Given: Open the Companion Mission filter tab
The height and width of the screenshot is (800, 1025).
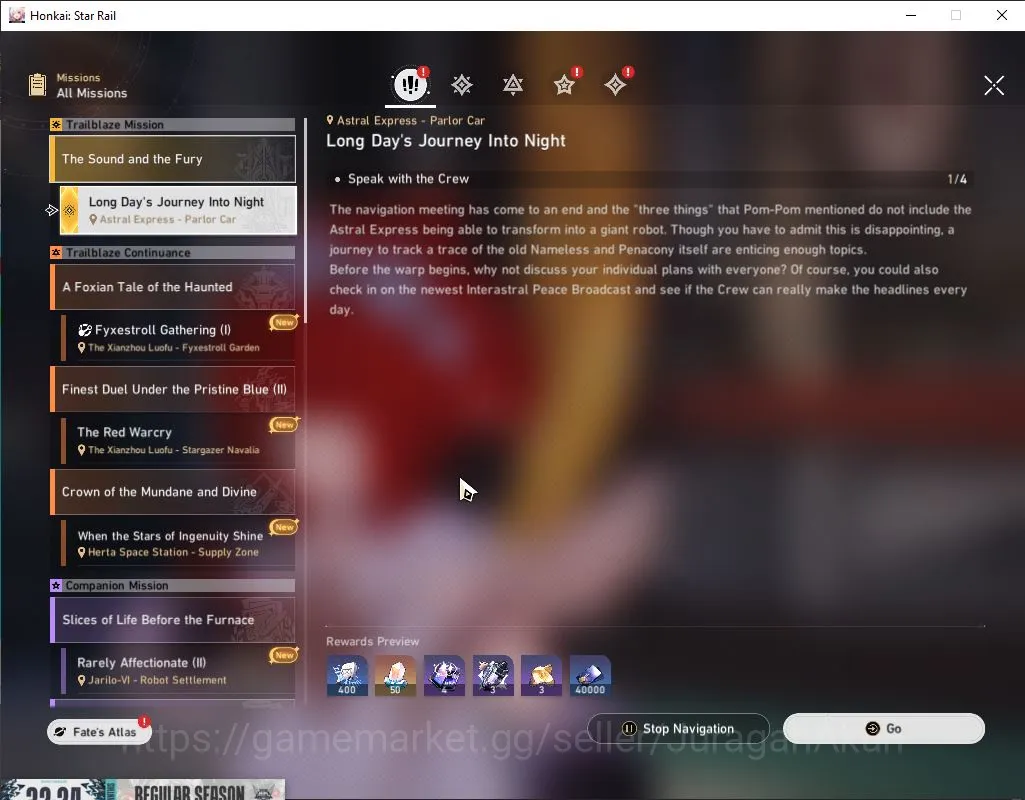Looking at the screenshot, I should point(564,85).
